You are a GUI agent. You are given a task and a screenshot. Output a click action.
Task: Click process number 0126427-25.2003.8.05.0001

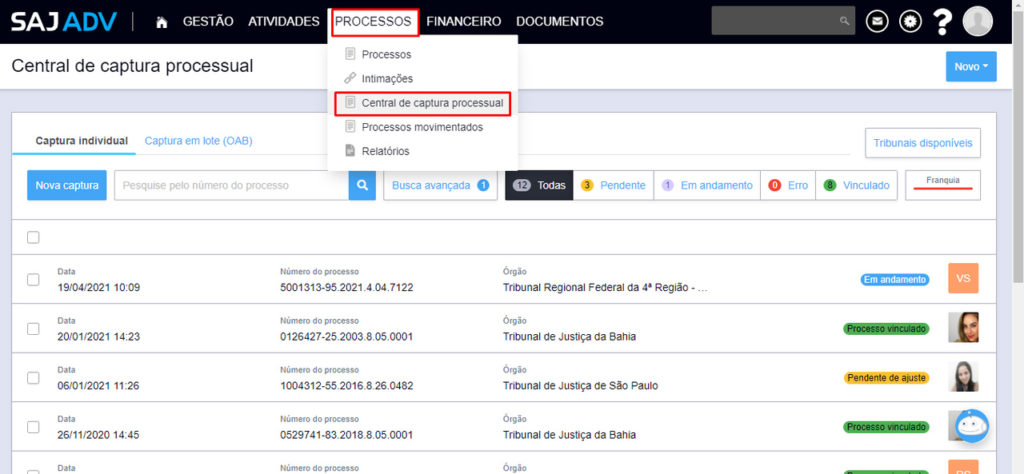(346, 337)
